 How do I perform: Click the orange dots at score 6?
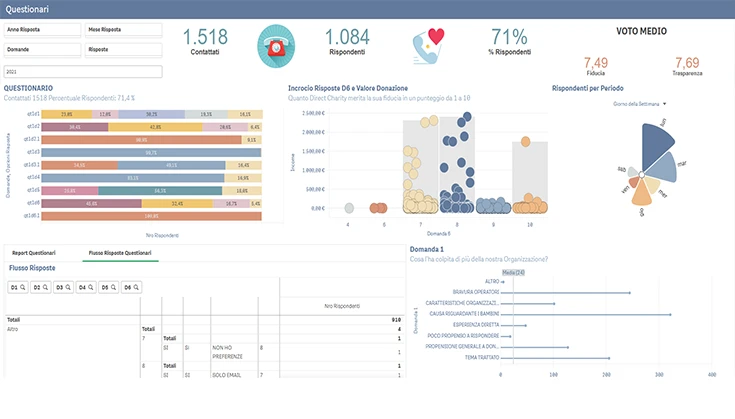coord(378,208)
